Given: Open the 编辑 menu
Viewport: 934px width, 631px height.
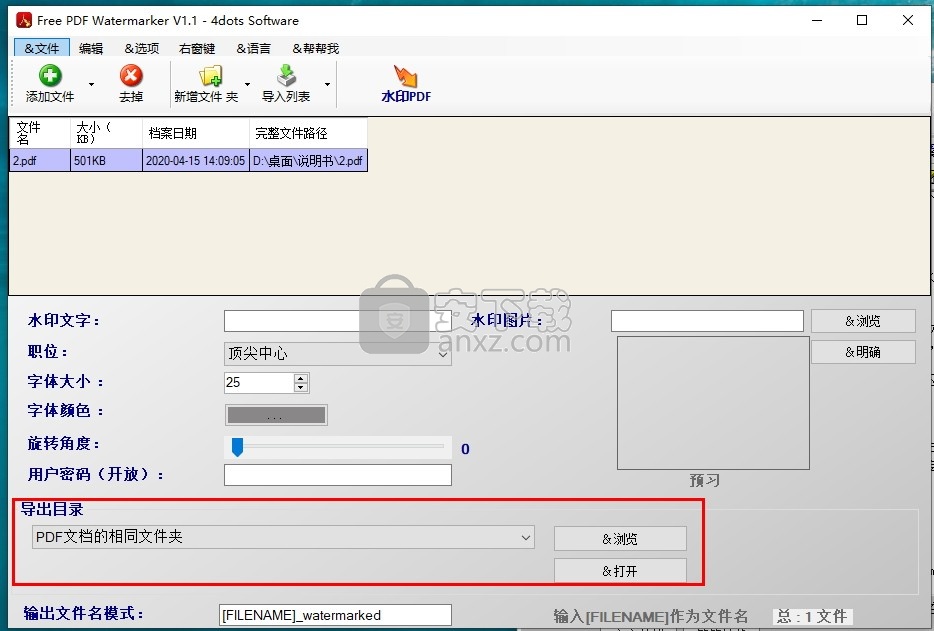Looking at the screenshot, I should click(91, 48).
